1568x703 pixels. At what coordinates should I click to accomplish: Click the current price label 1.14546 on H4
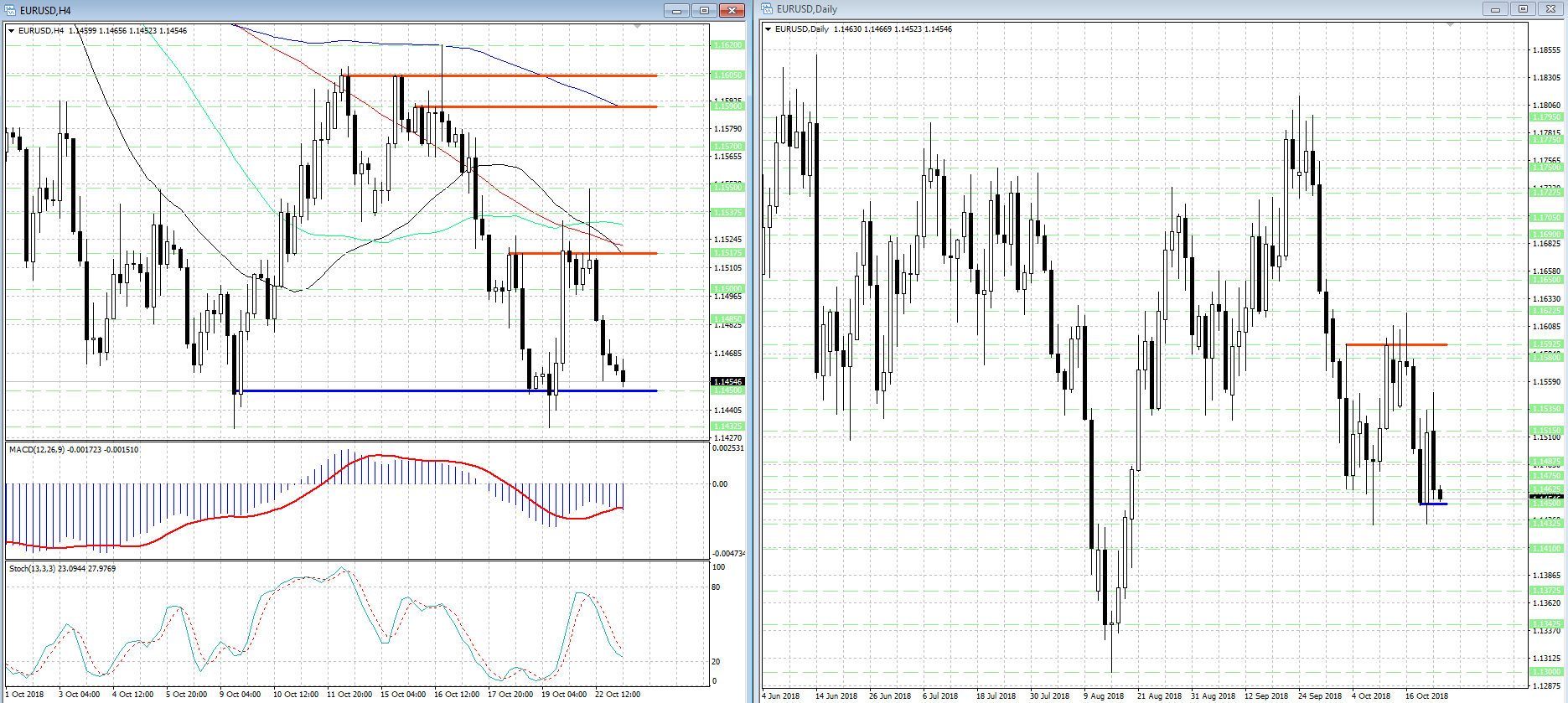coord(727,381)
